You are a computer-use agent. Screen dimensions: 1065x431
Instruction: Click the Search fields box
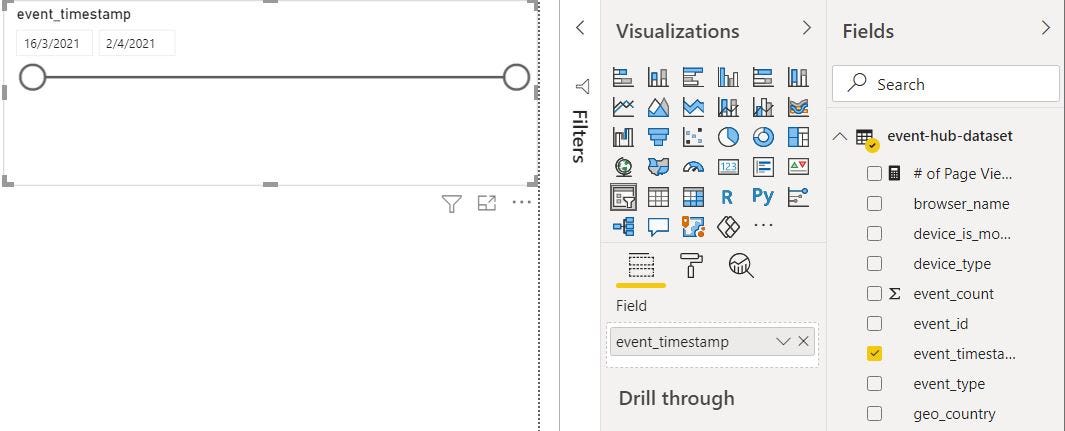945,85
